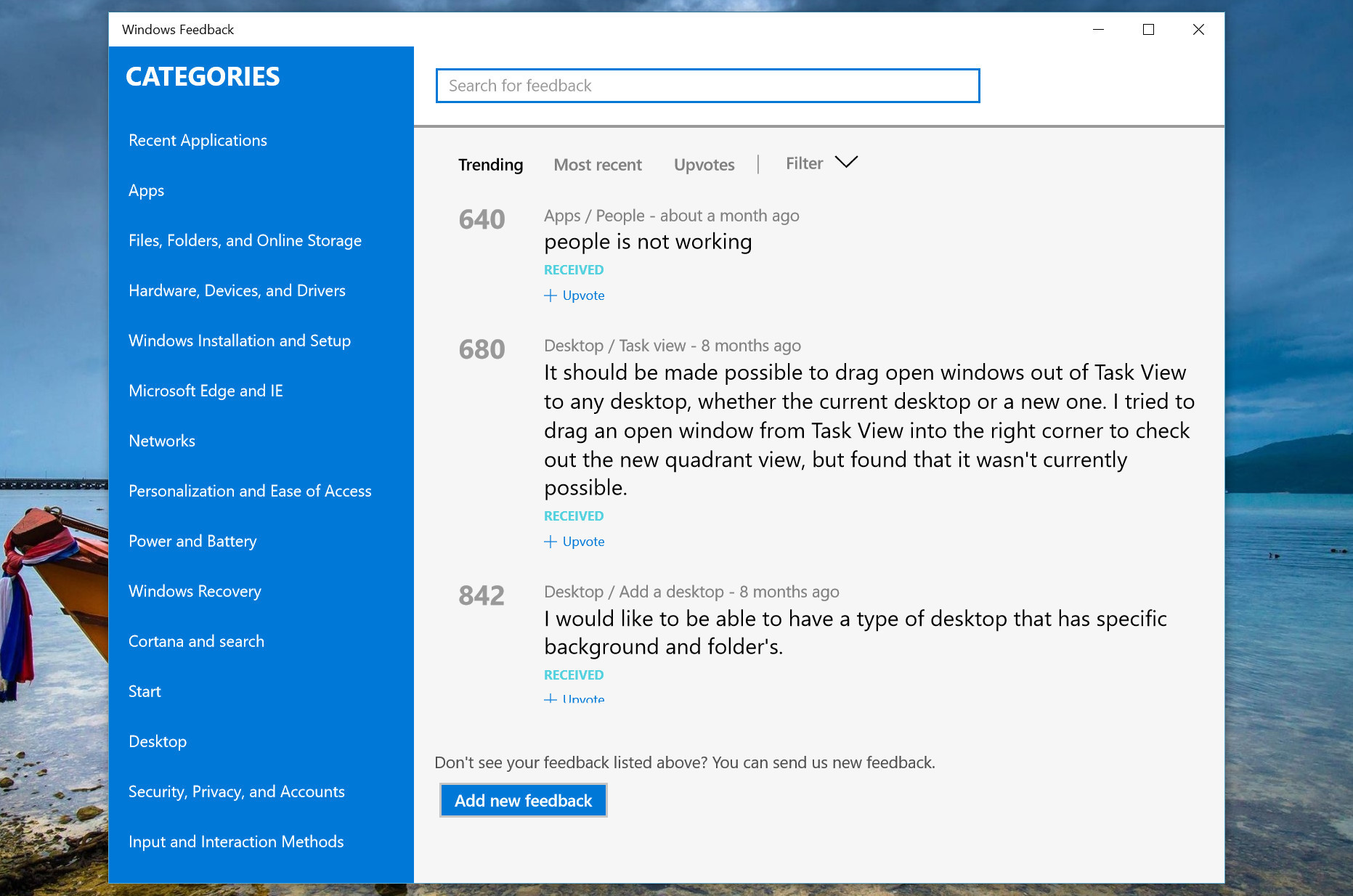Upvote the 'people is not working' feedback
Screen dimensions: 1353x896
tap(574, 296)
